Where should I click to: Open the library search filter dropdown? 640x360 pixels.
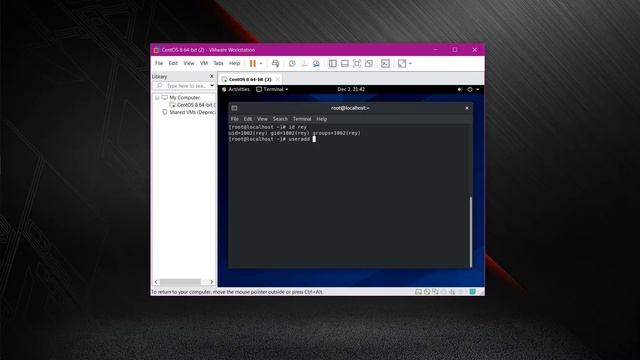click(x=212, y=86)
